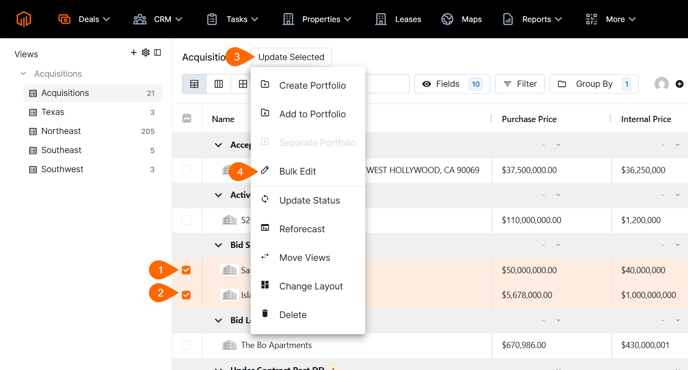
Task: Collapse the Acquisitions tree group
Action: click(23, 74)
